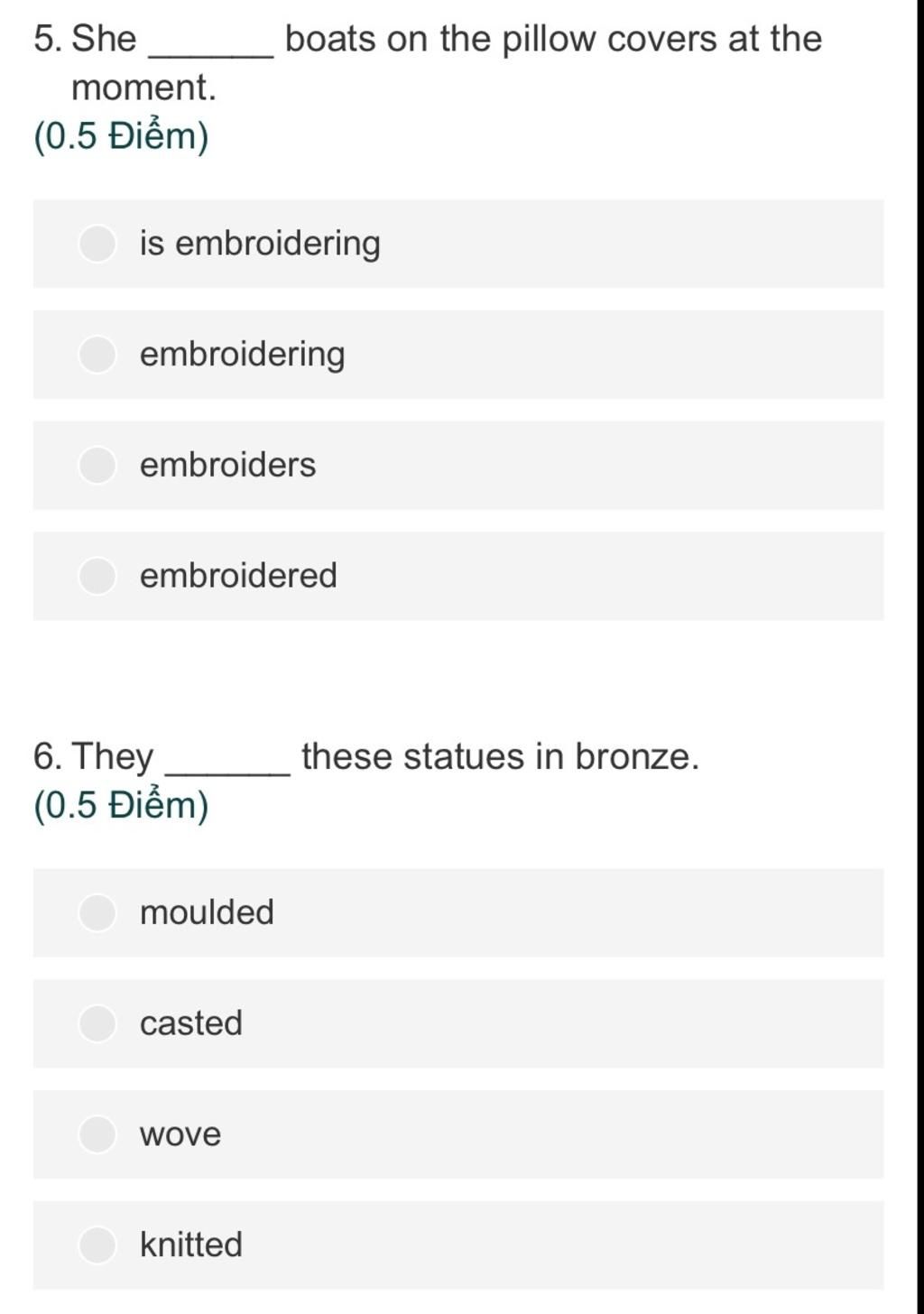This screenshot has height=1314, width=924.
Task: Click the 'embroiders' answer label text
Action: (x=227, y=465)
